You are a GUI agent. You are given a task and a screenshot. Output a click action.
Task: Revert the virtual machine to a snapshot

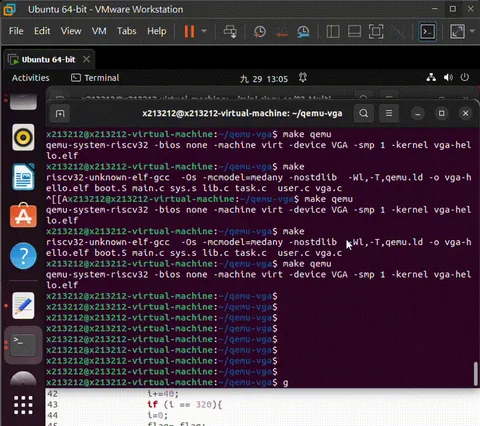point(282,32)
